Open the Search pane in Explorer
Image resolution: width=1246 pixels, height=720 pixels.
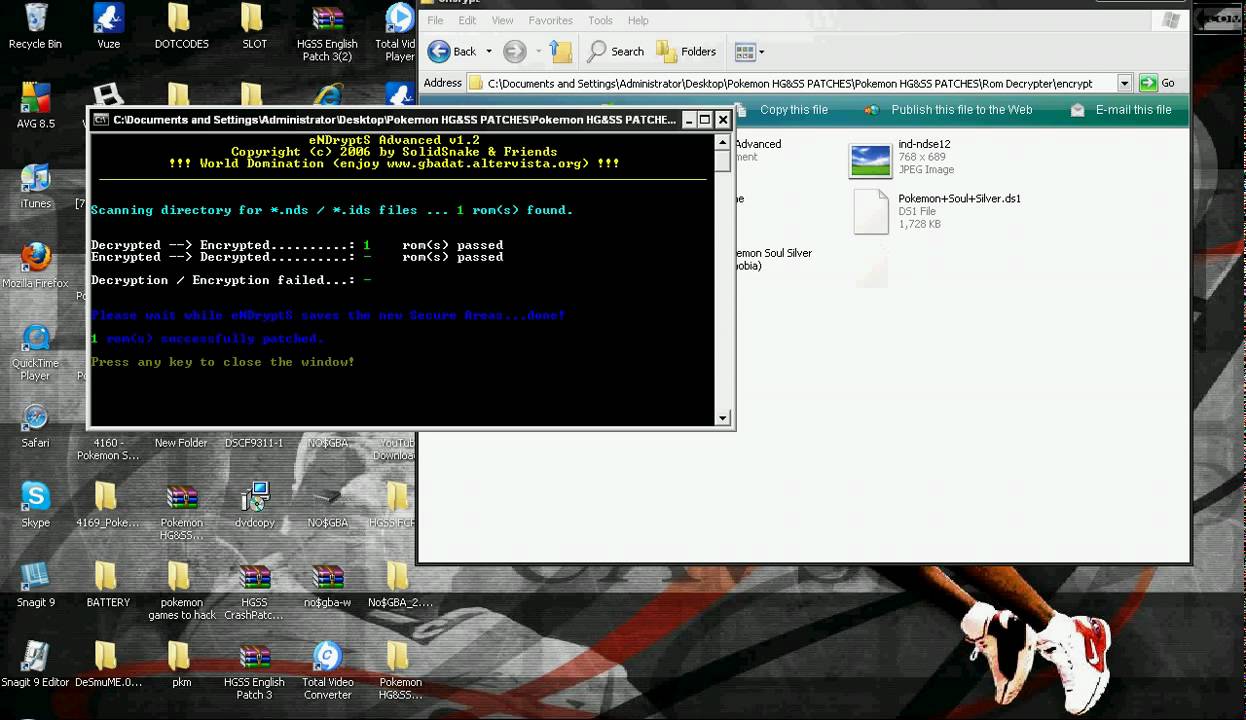click(x=616, y=51)
